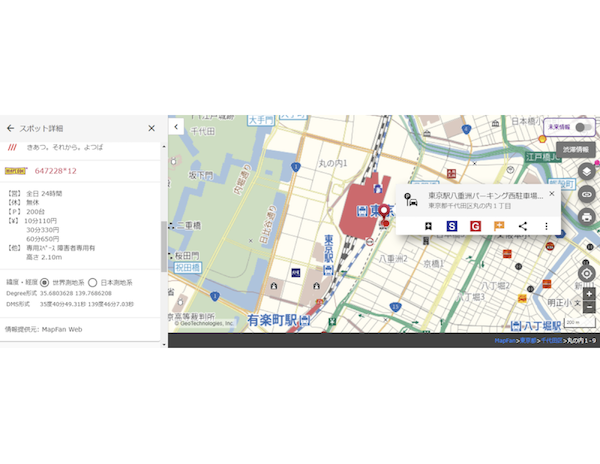
Task: Open the 渋滞情報 traffic info button
Action: [576, 150]
